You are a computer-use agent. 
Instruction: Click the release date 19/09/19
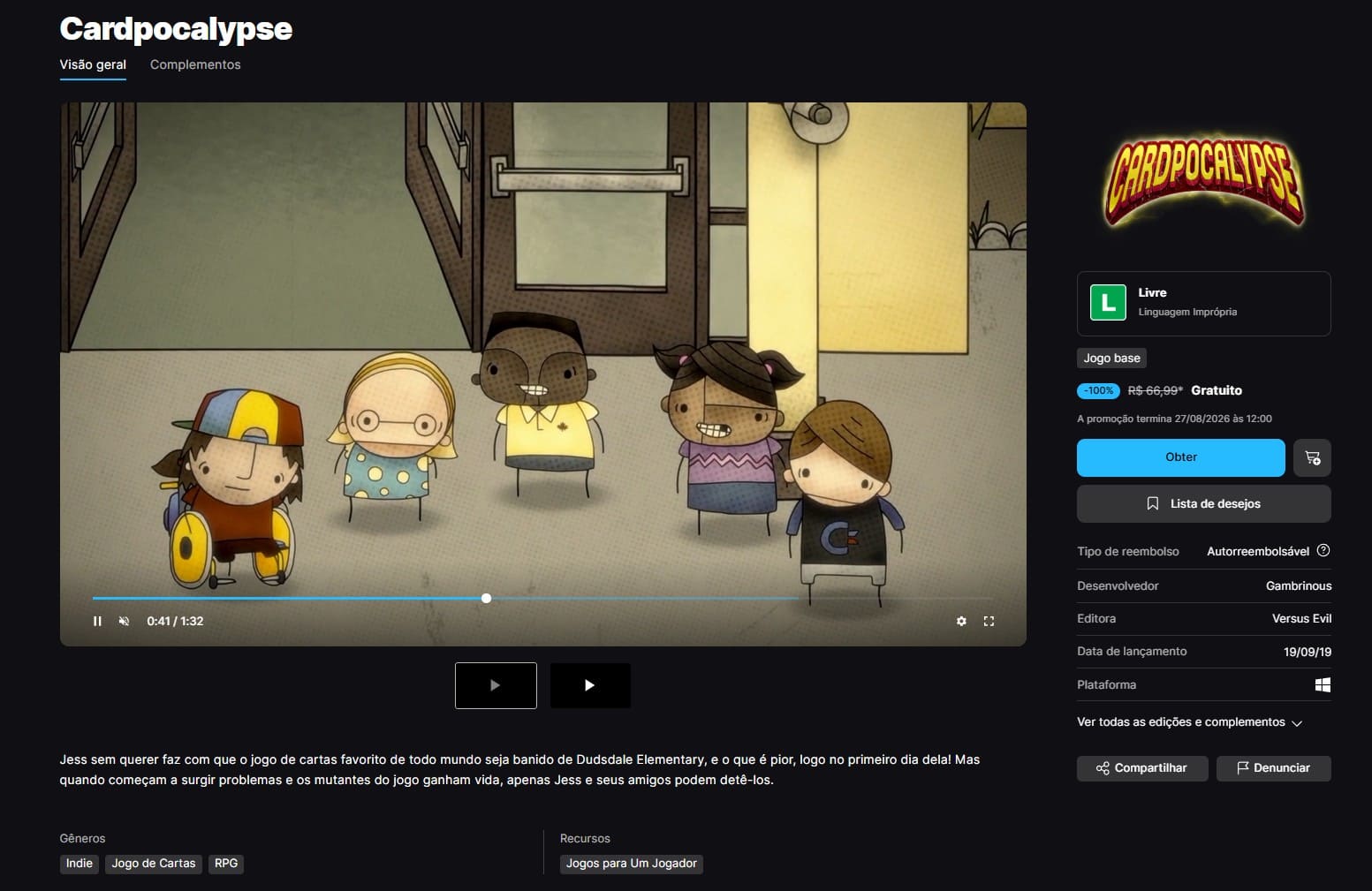tap(1308, 652)
